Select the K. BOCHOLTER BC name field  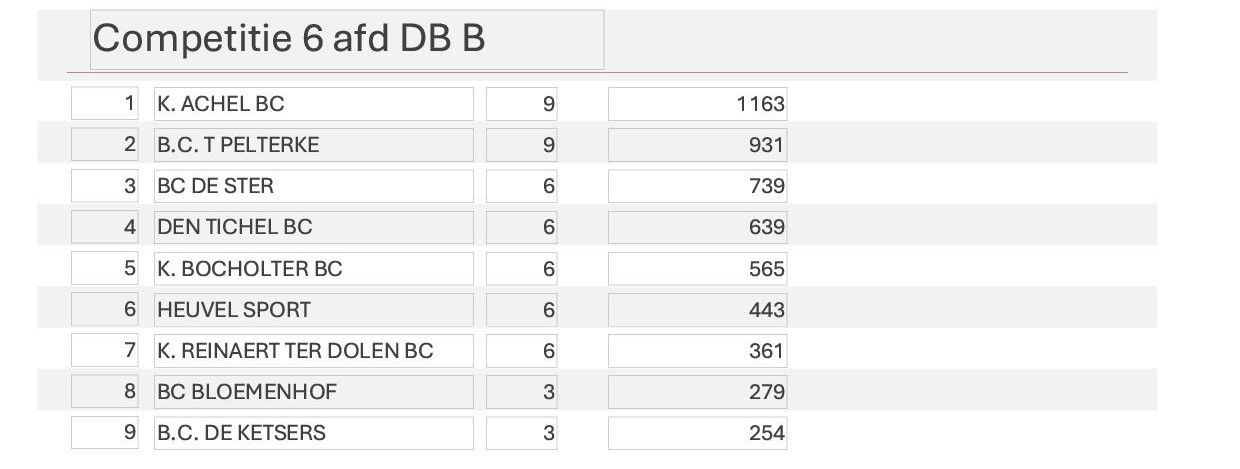point(313,269)
